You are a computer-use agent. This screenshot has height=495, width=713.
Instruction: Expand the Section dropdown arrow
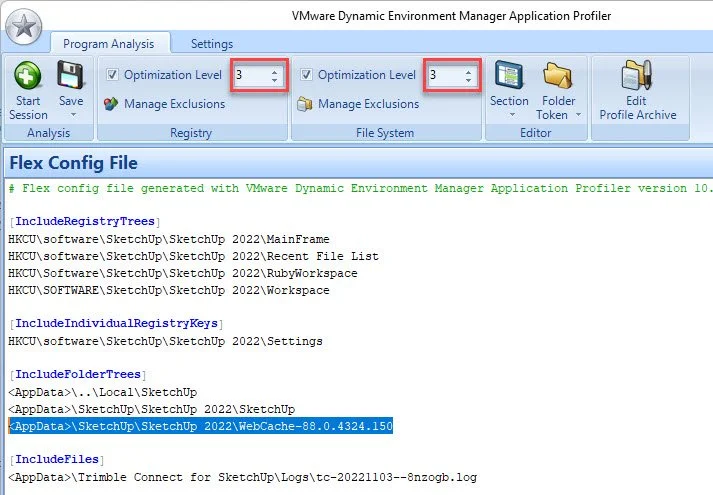pyautogui.click(x=512, y=115)
